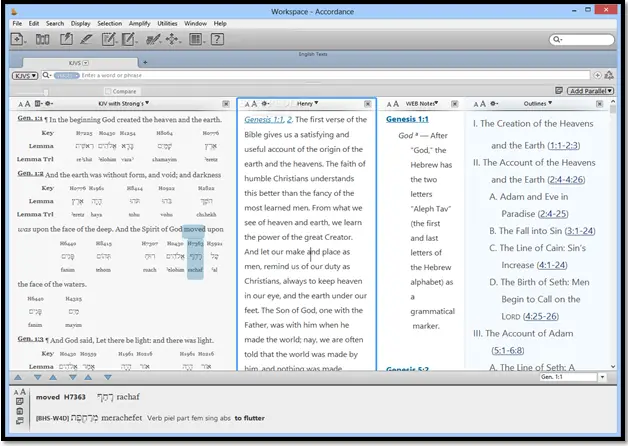Open the KJV with Strong's module dropdown
The height and width of the screenshot is (446, 628).
[124, 103]
